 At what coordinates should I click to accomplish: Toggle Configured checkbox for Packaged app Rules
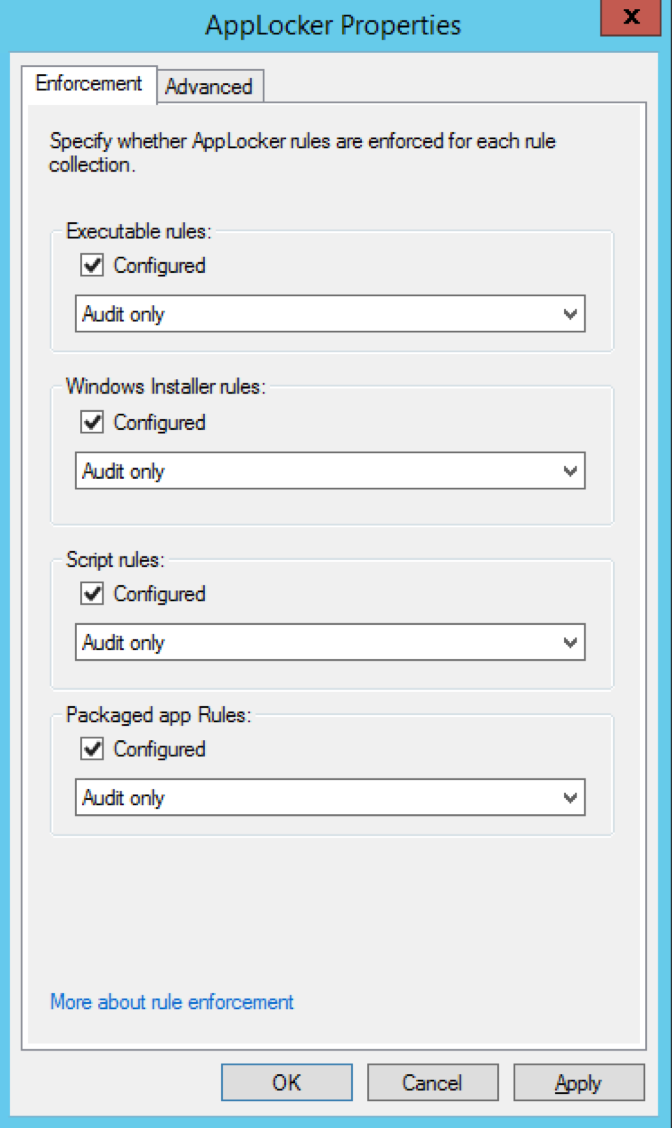93,749
